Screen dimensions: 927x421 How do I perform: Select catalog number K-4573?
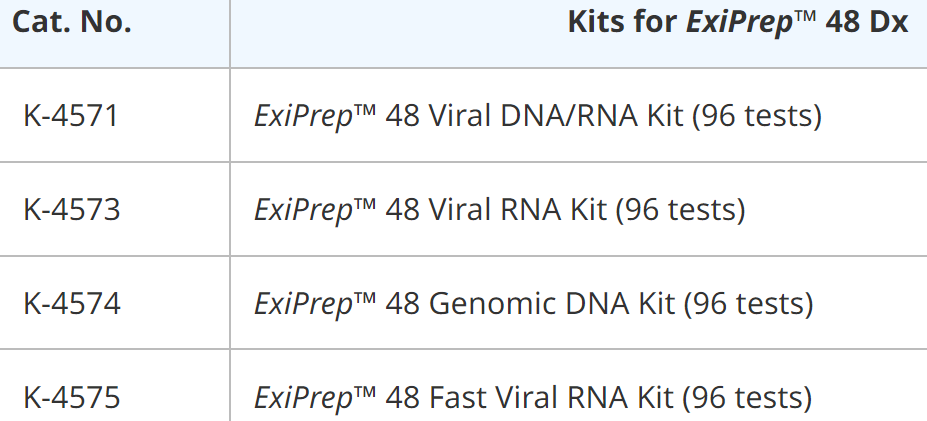(72, 209)
